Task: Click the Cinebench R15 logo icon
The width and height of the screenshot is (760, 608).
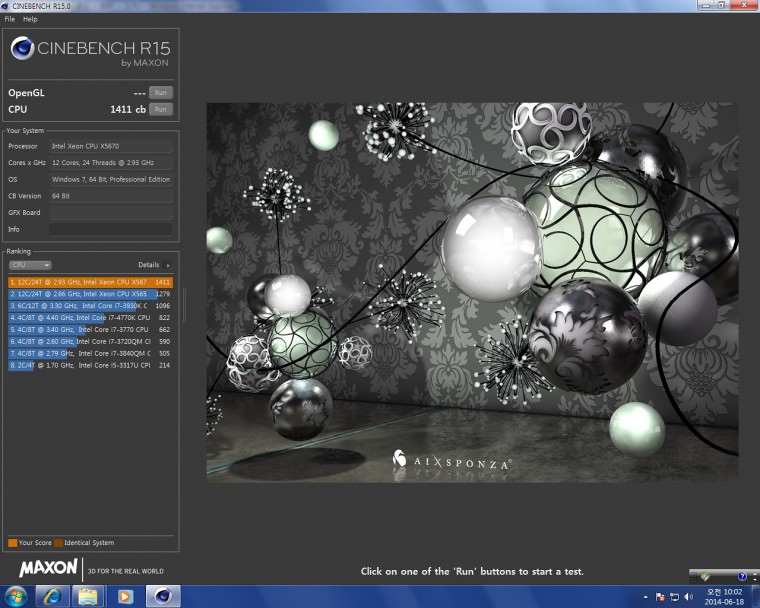Action: coord(22,48)
